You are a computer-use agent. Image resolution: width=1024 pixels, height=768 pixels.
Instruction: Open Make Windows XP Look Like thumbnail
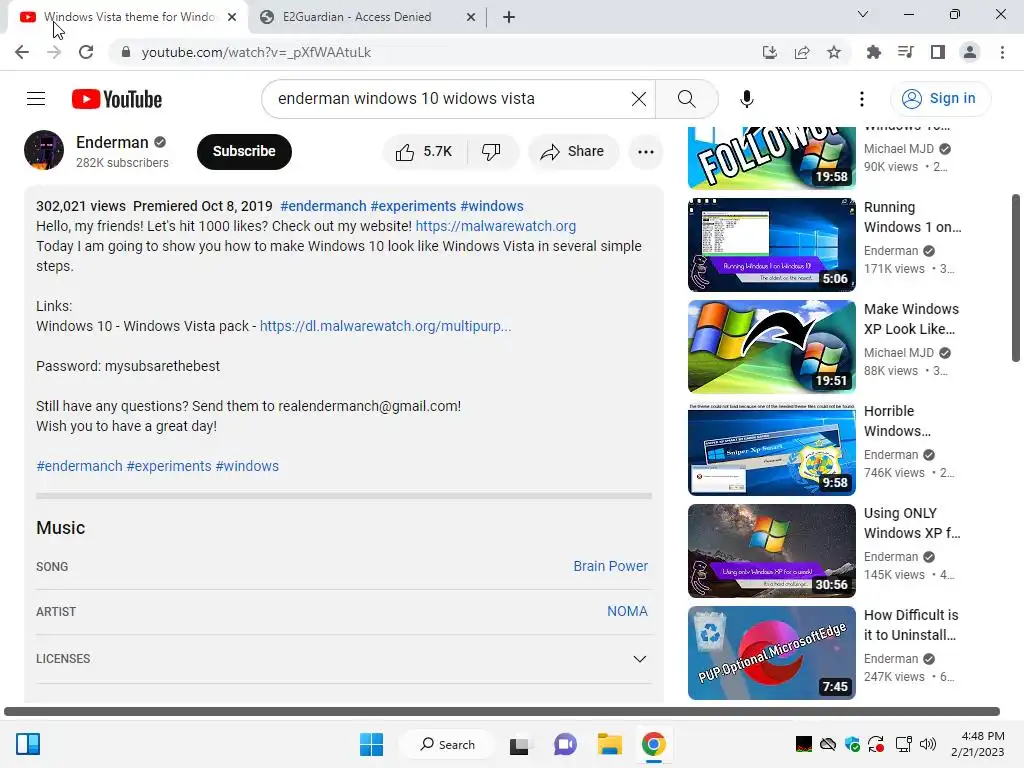click(771, 347)
